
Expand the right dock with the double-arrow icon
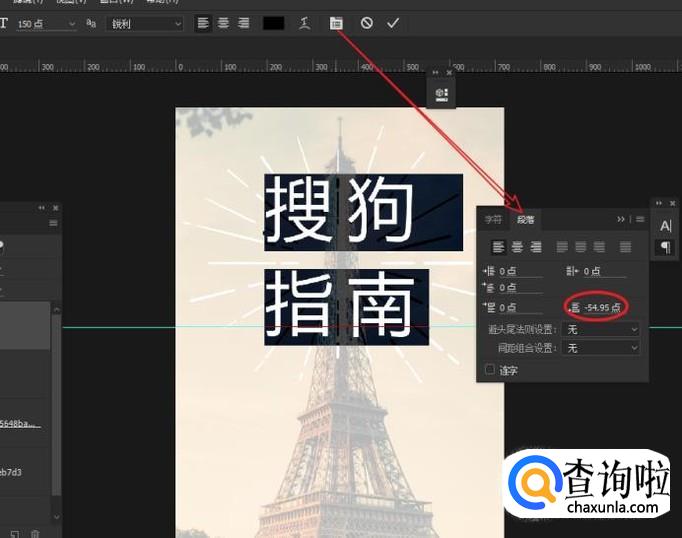pyautogui.click(x=659, y=203)
